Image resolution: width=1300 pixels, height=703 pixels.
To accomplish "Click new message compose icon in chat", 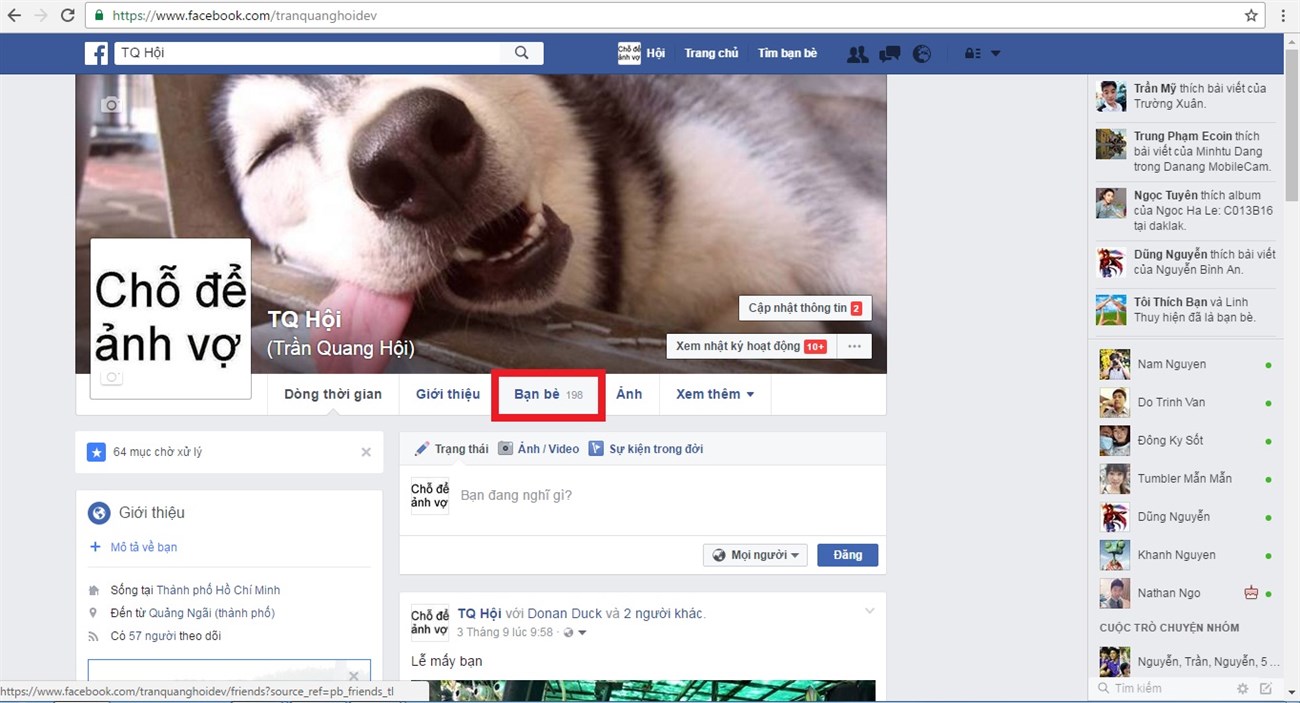I will click(x=1266, y=688).
